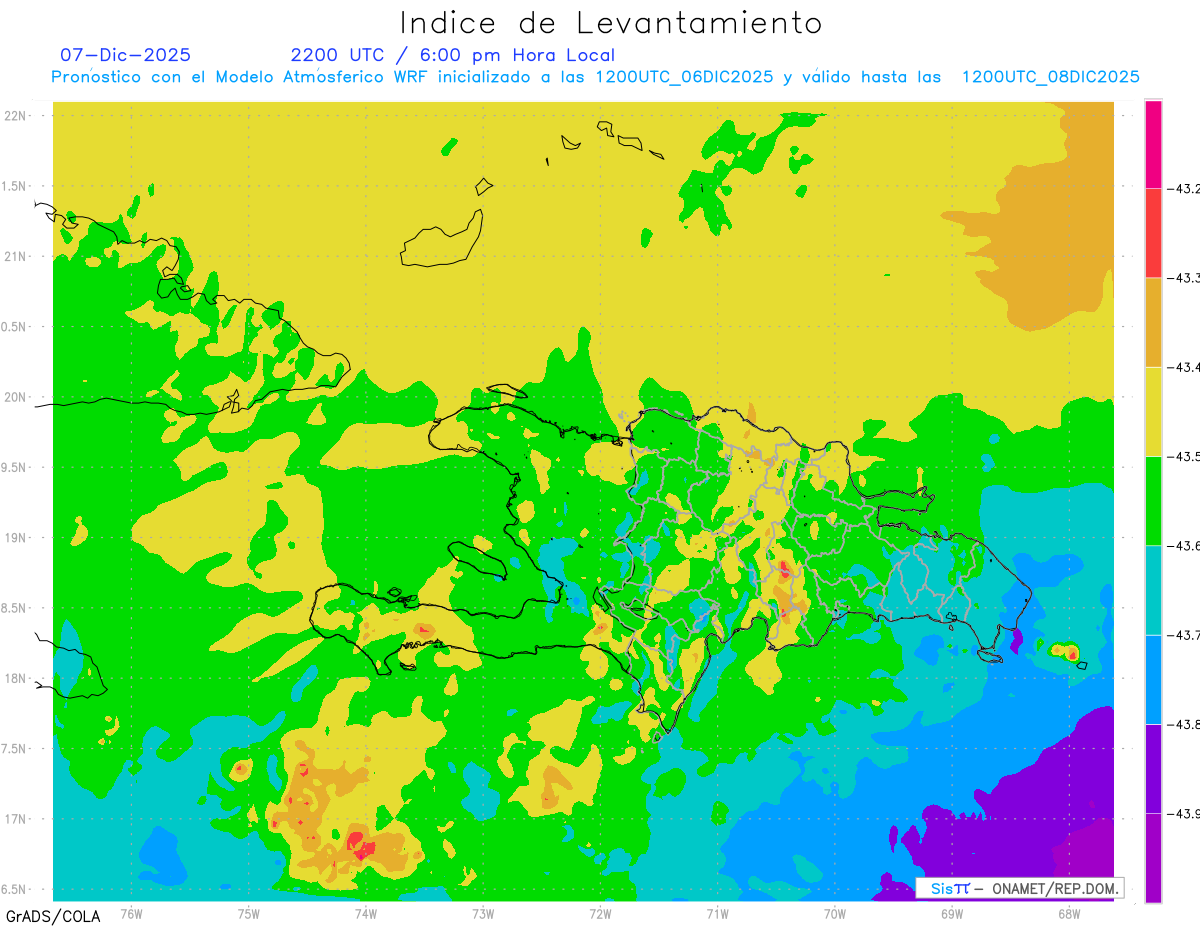
Task: Click the '70W' longitude label
Action: (x=835, y=912)
